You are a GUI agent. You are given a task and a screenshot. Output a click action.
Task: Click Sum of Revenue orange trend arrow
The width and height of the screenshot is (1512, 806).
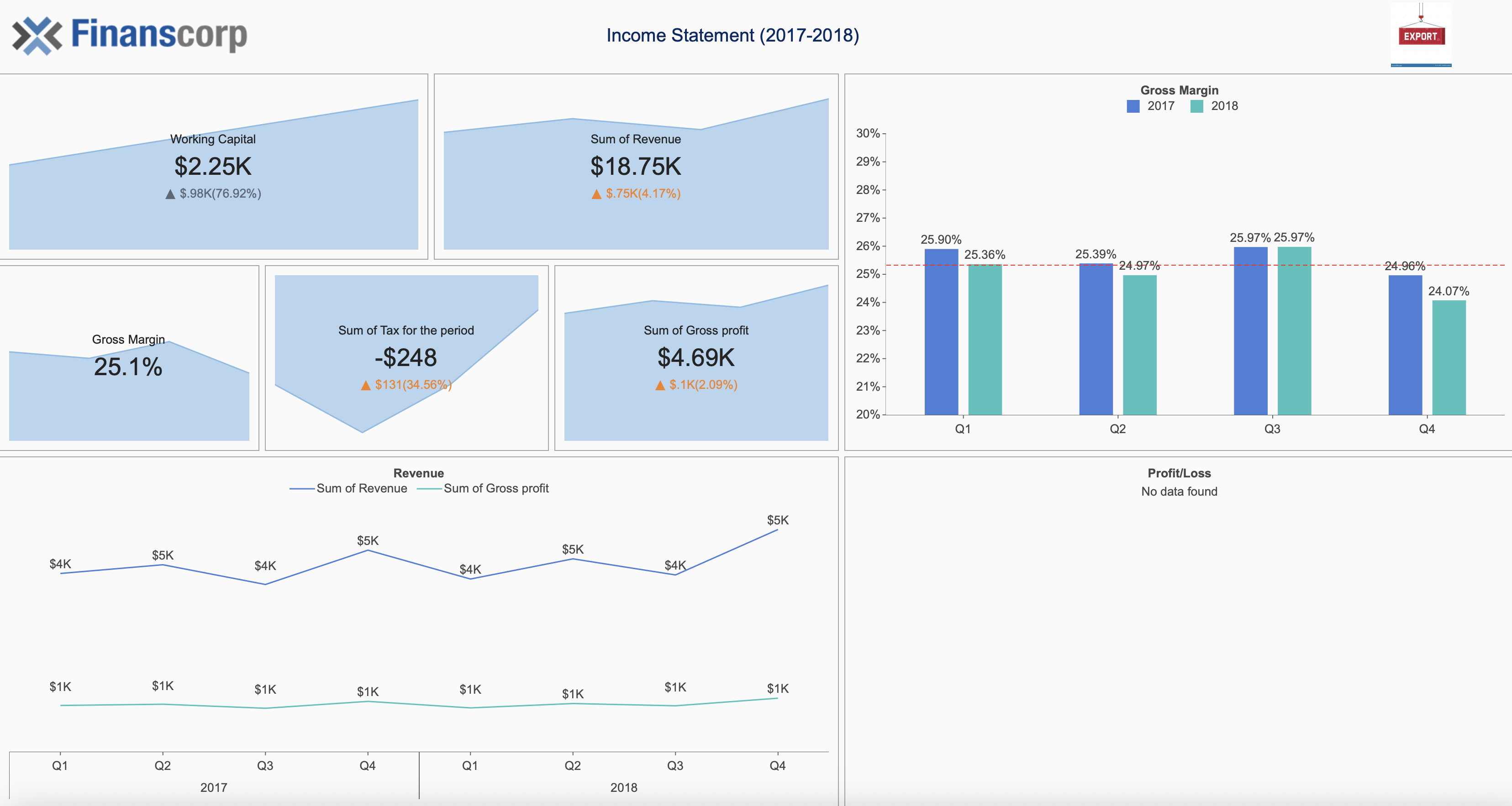[x=596, y=194]
